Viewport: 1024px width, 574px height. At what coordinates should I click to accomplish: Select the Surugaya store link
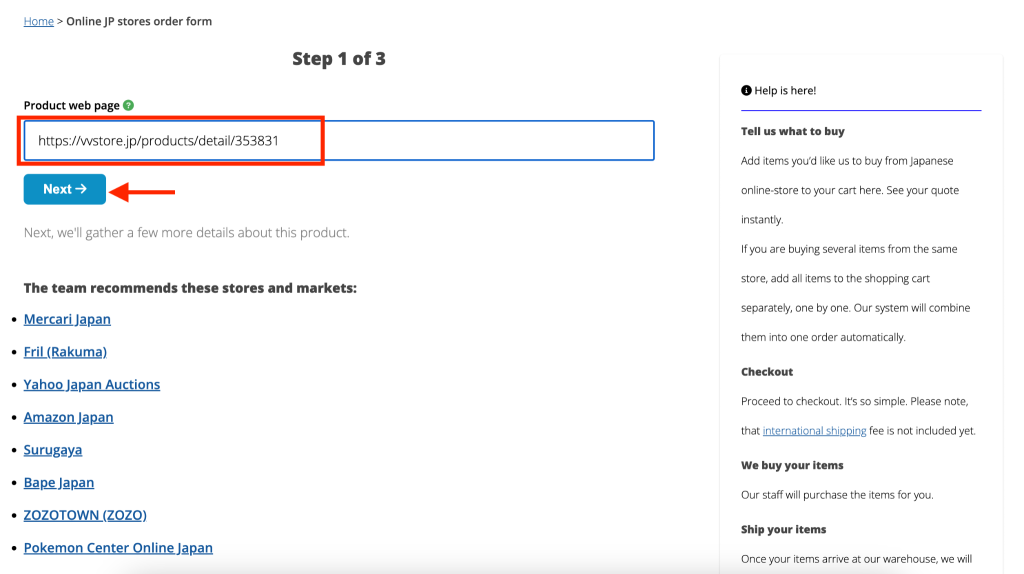tap(53, 450)
